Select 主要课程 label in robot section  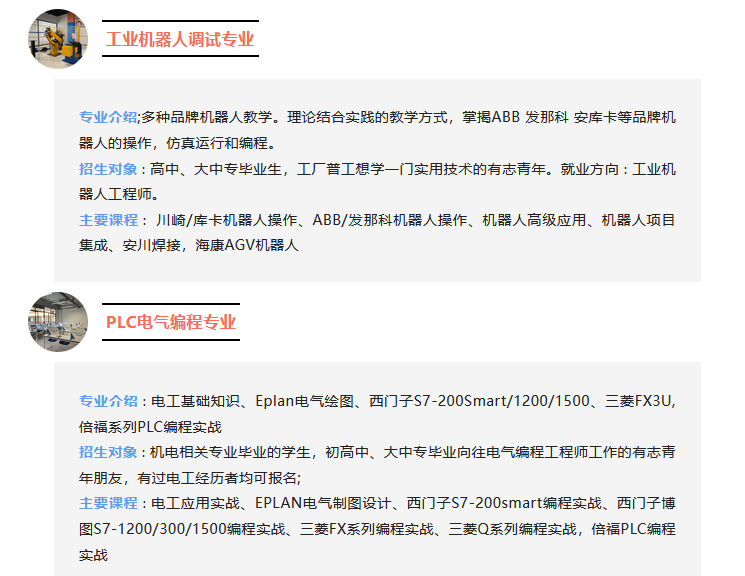pyautogui.click(x=108, y=219)
